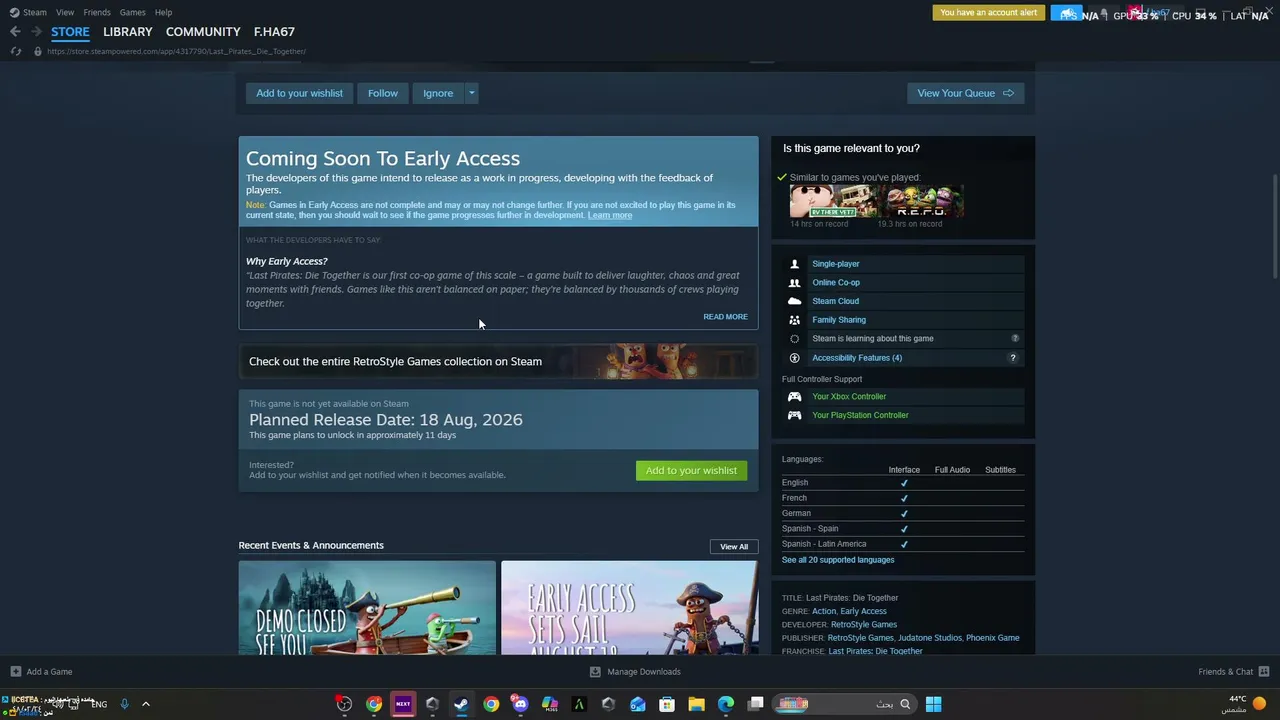
Task: Open Microsoft Store from the taskbar
Action: click(667, 704)
